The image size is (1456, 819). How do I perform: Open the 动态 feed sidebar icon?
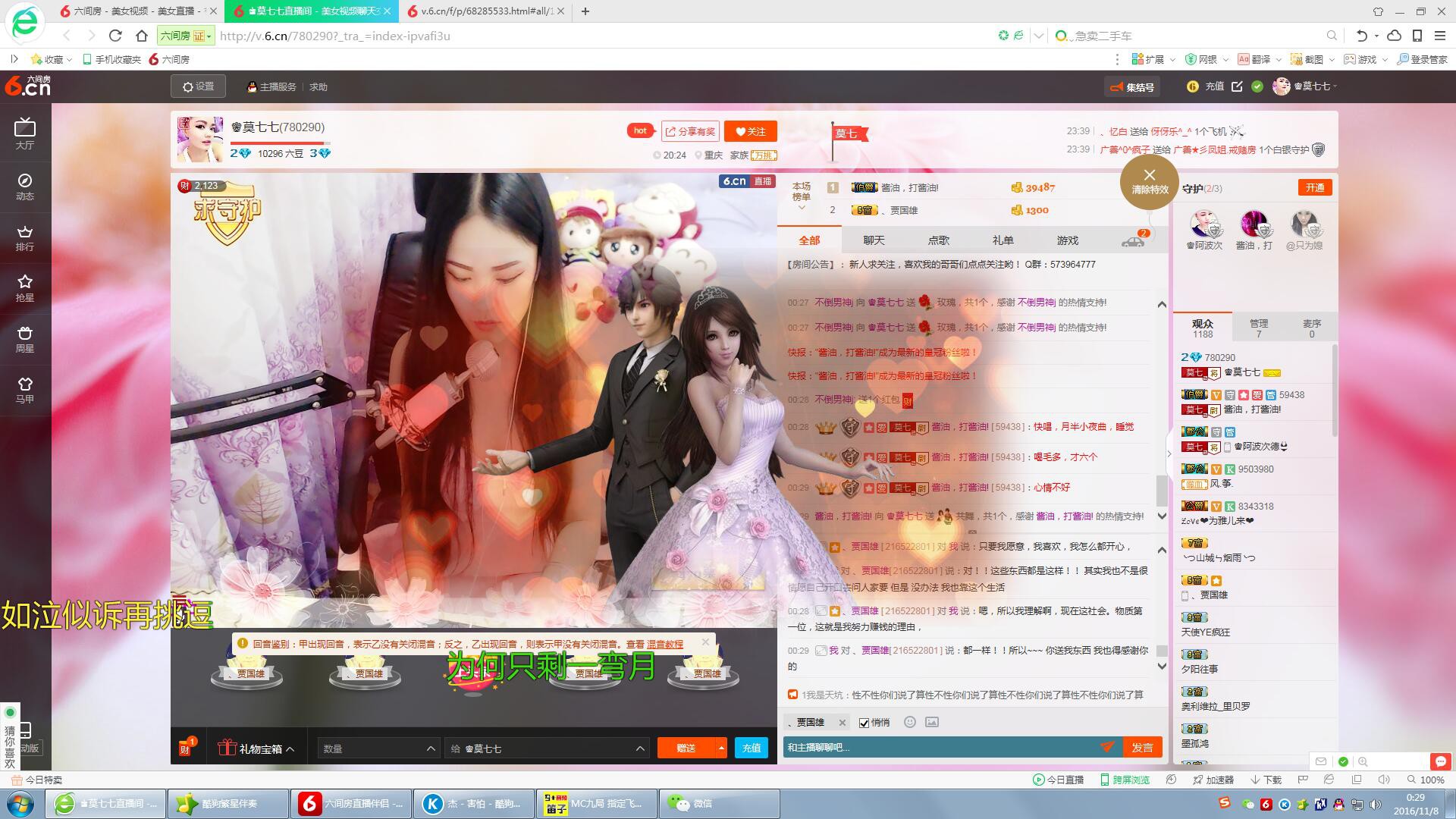tap(25, 187)
